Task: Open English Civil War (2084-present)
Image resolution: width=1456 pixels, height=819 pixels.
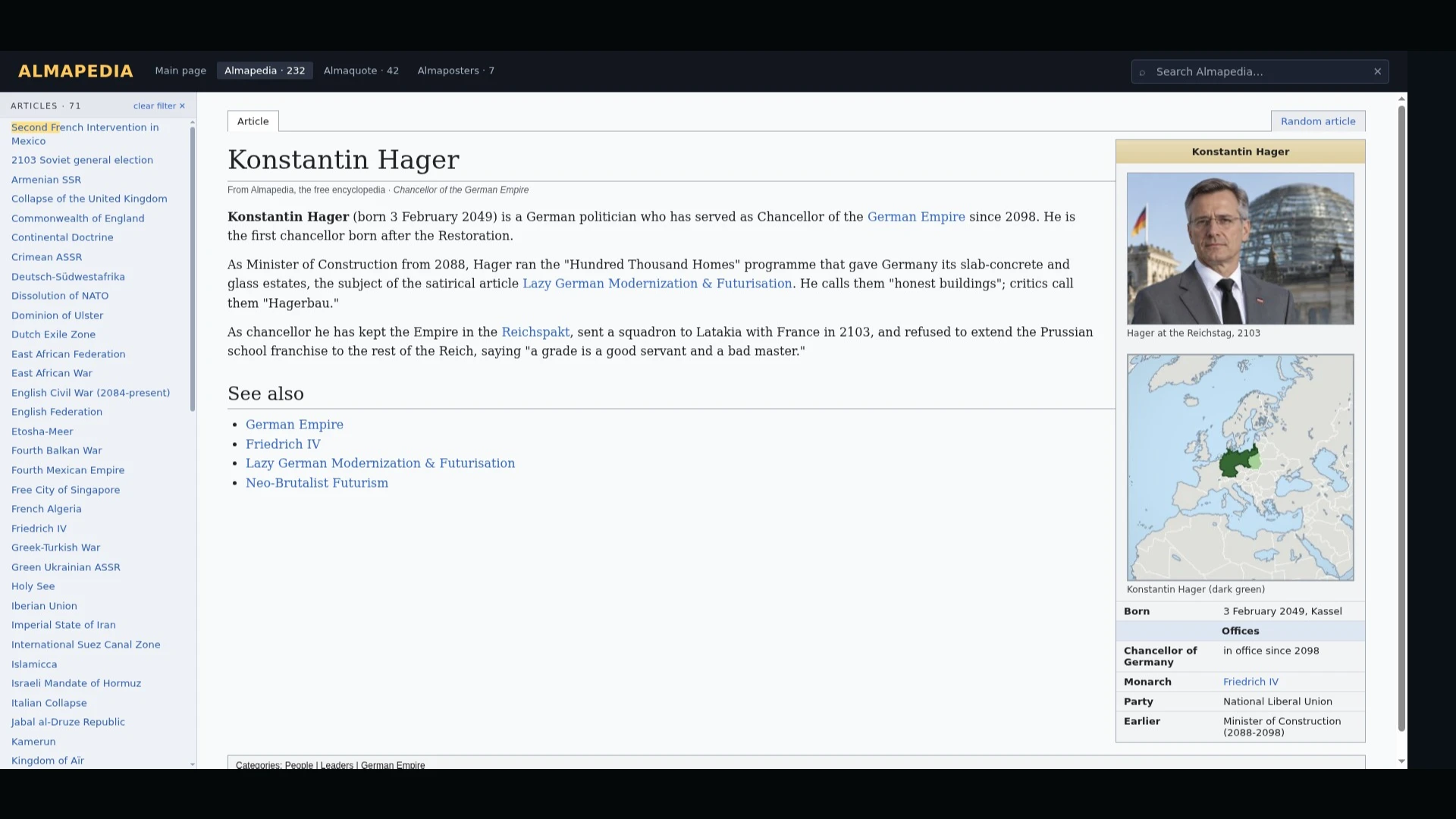Action: (91, 393)
